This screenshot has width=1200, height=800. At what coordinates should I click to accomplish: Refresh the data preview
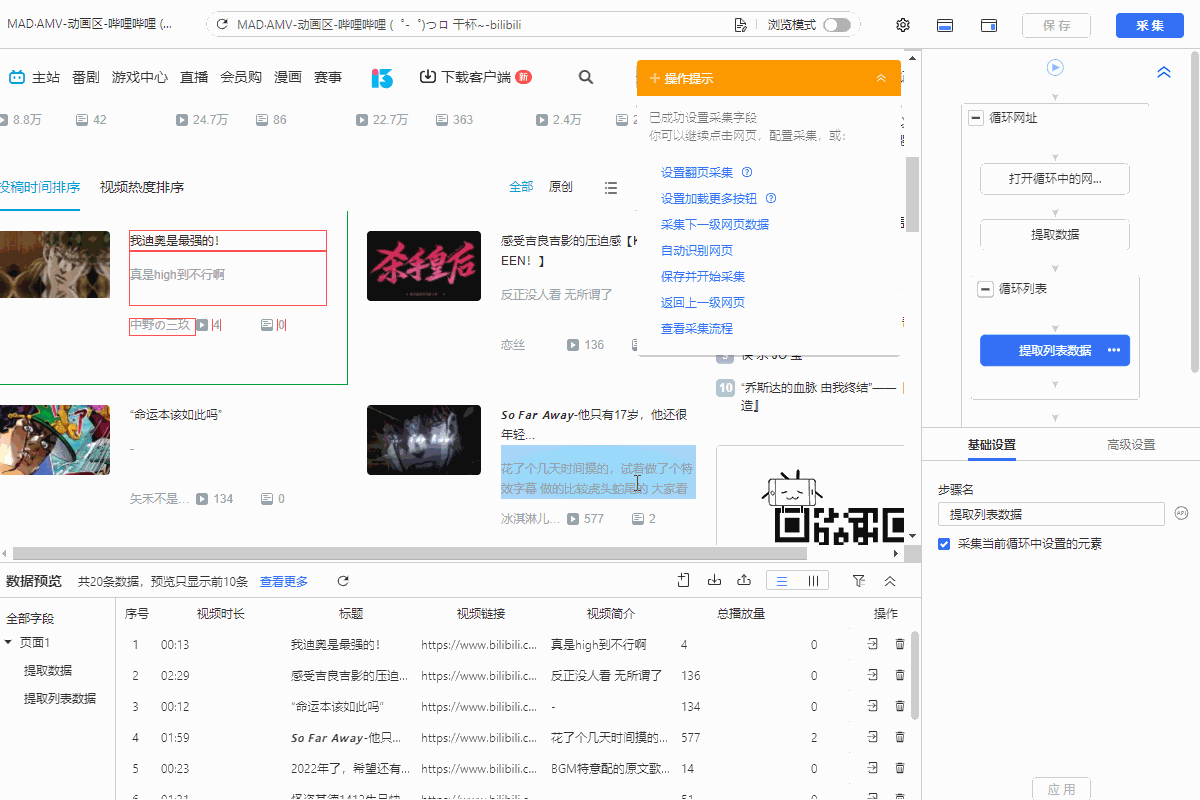343,581
